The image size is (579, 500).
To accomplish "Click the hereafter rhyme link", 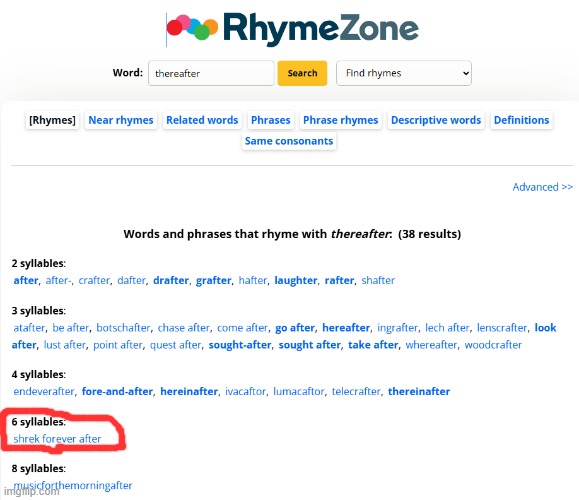I will click(x=346, y=328).
